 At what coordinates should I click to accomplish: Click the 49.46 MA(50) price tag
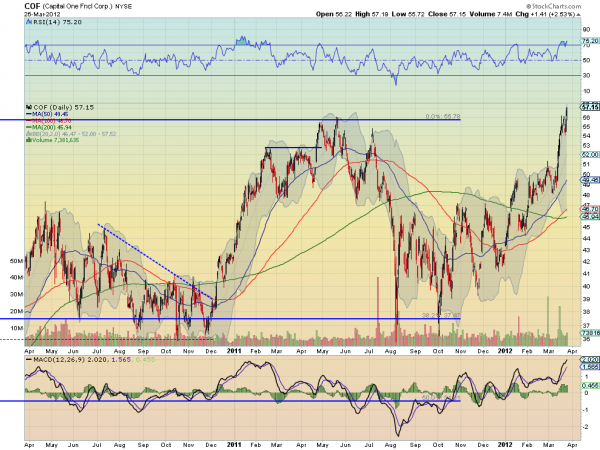coord(590,180)
